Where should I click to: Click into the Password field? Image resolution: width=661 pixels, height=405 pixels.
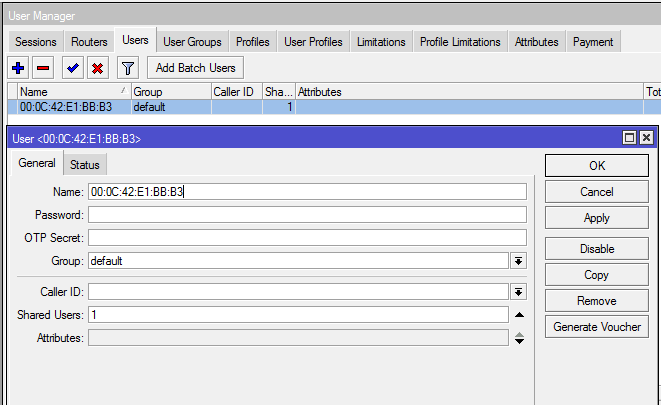click(307, 215)
